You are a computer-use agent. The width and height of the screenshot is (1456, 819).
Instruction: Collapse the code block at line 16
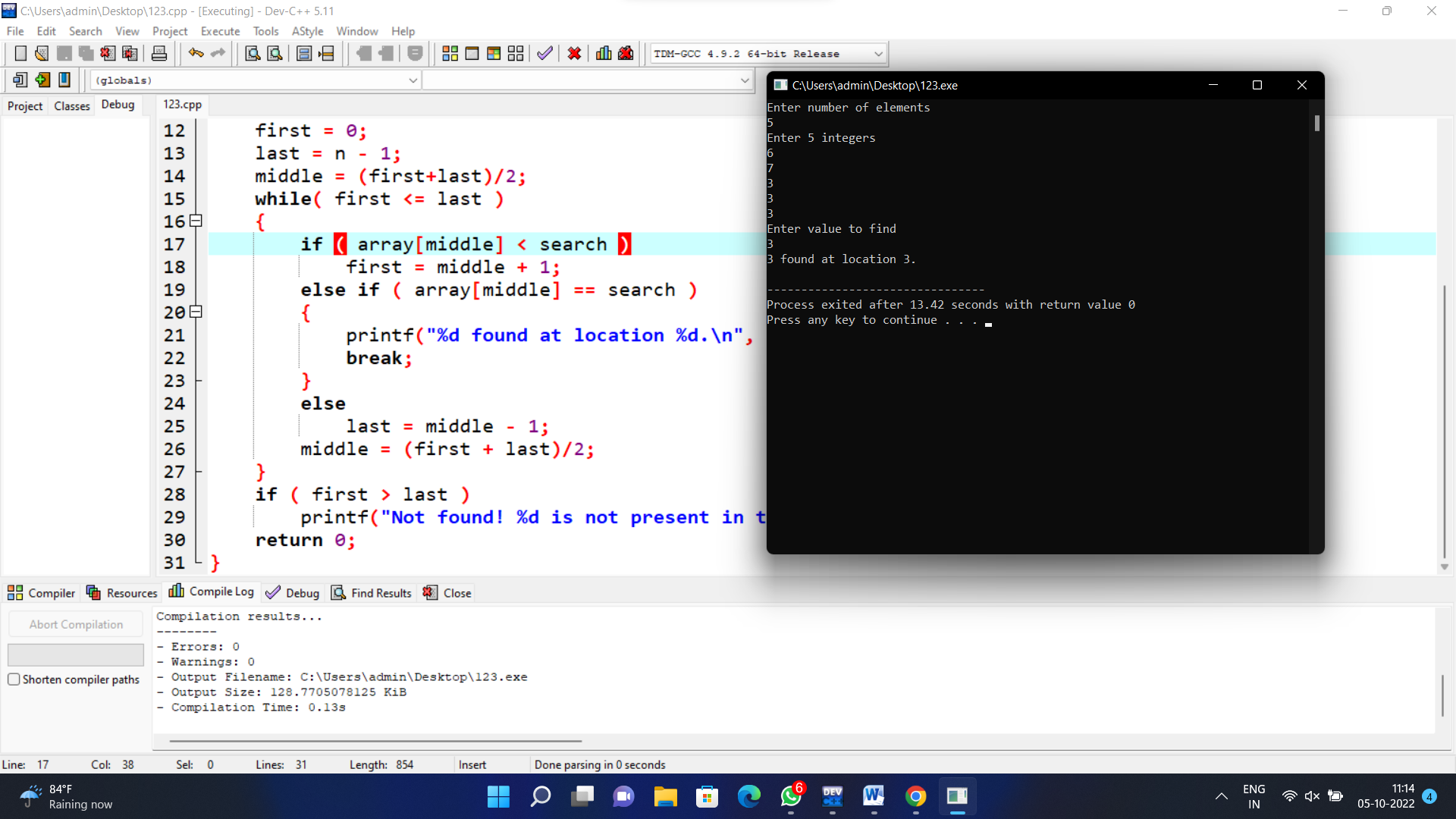195,221
